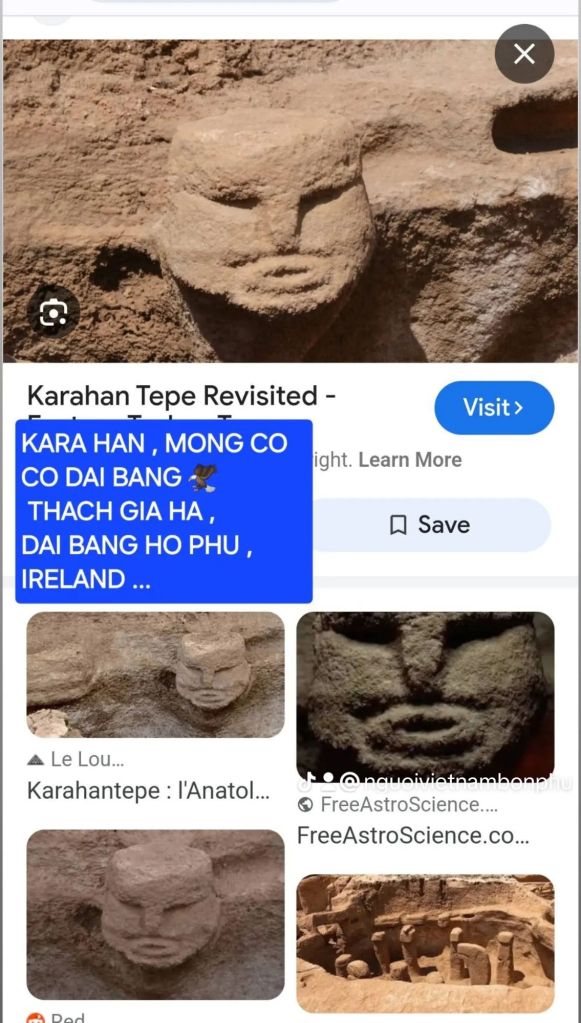Click the eagle emoji in the blue note
This screenshot has height=1023, width=581.
[x=202, y=477]
